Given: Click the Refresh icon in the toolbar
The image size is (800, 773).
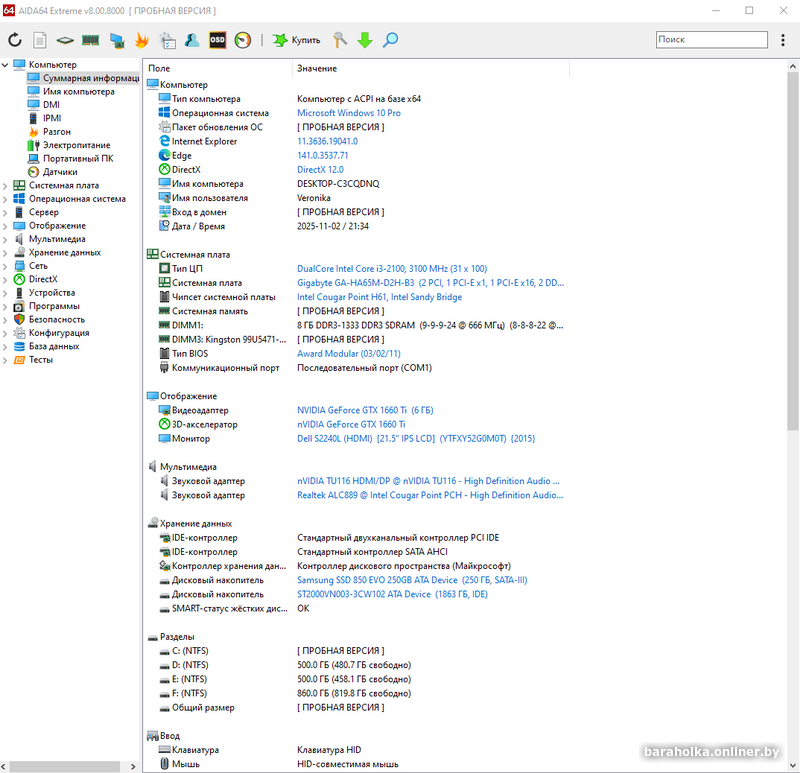Looking at the screenshot, I should pos(14,40).
